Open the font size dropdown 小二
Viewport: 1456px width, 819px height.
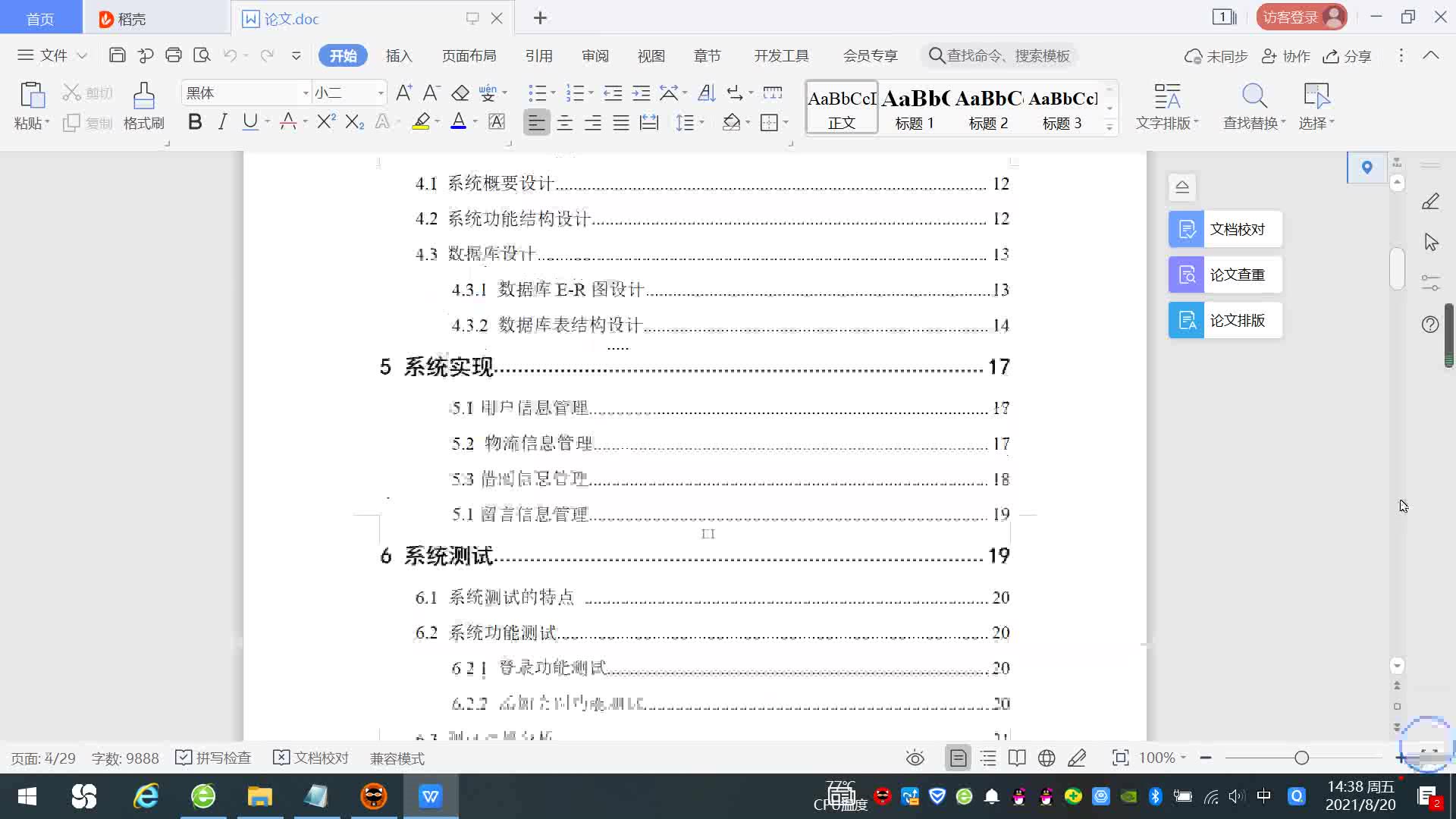point(381,93)
